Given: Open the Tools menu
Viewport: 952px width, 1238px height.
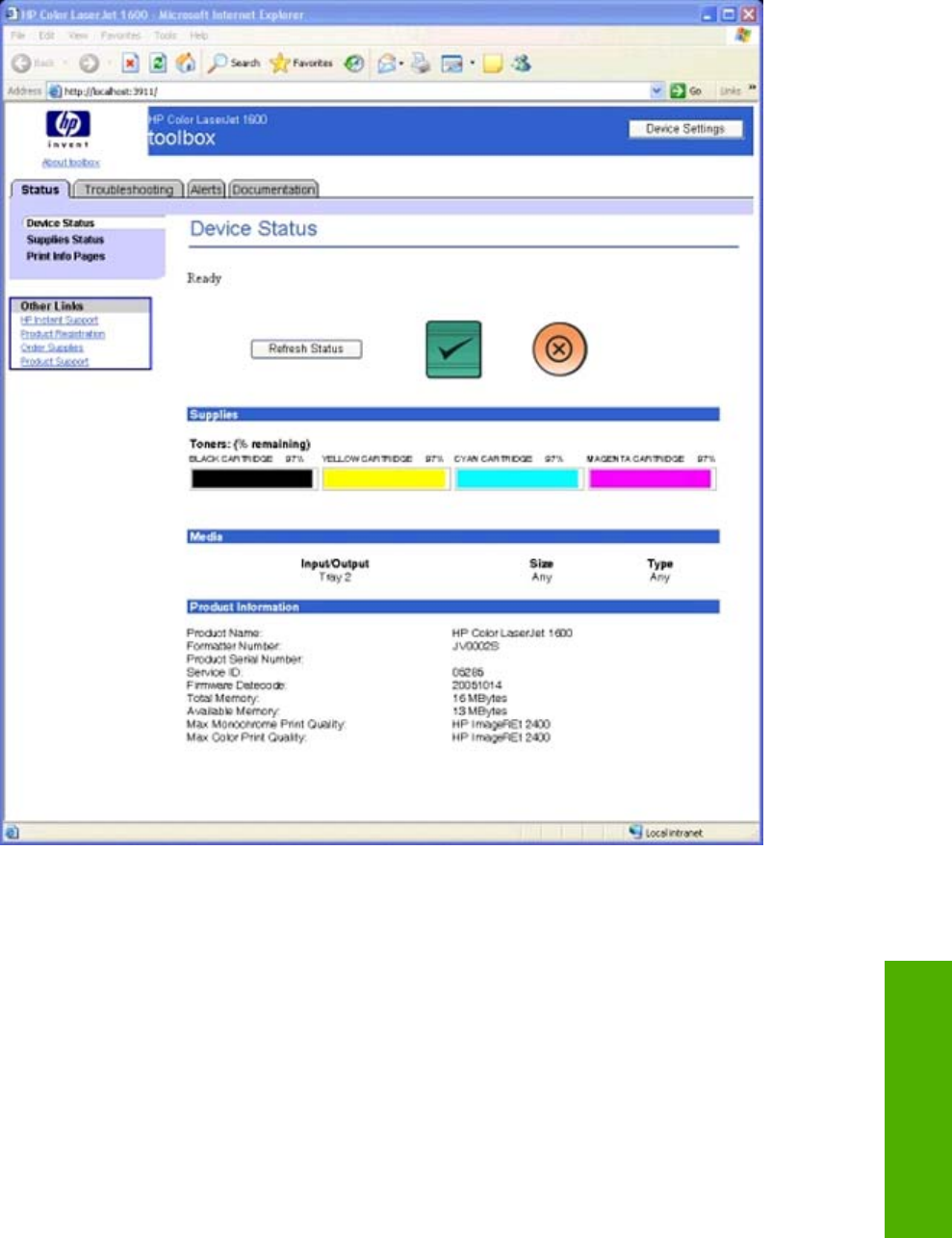Looking at the screenshot, I should 166,35.
